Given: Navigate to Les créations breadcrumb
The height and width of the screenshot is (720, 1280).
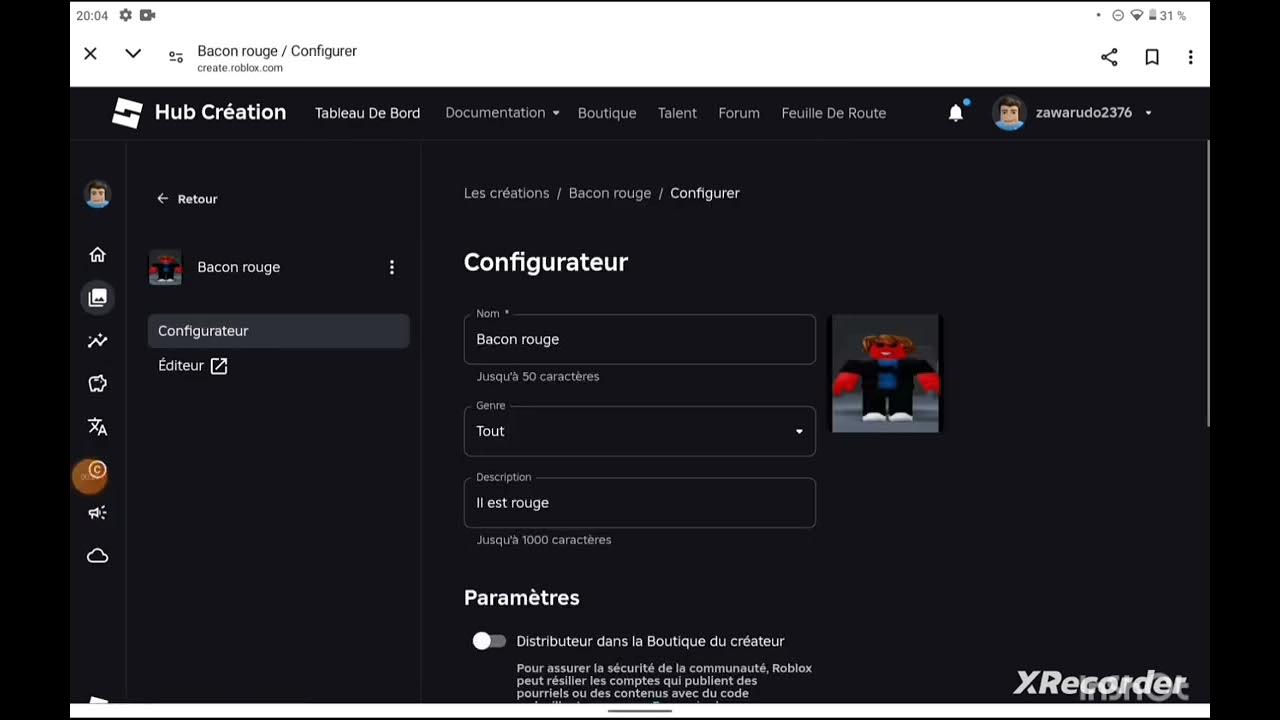Looking at the screenshot, I should 506,193.
